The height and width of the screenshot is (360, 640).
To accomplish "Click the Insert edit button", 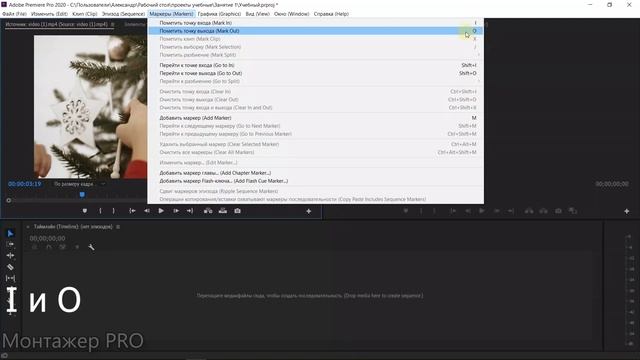I will coord(208,211).
